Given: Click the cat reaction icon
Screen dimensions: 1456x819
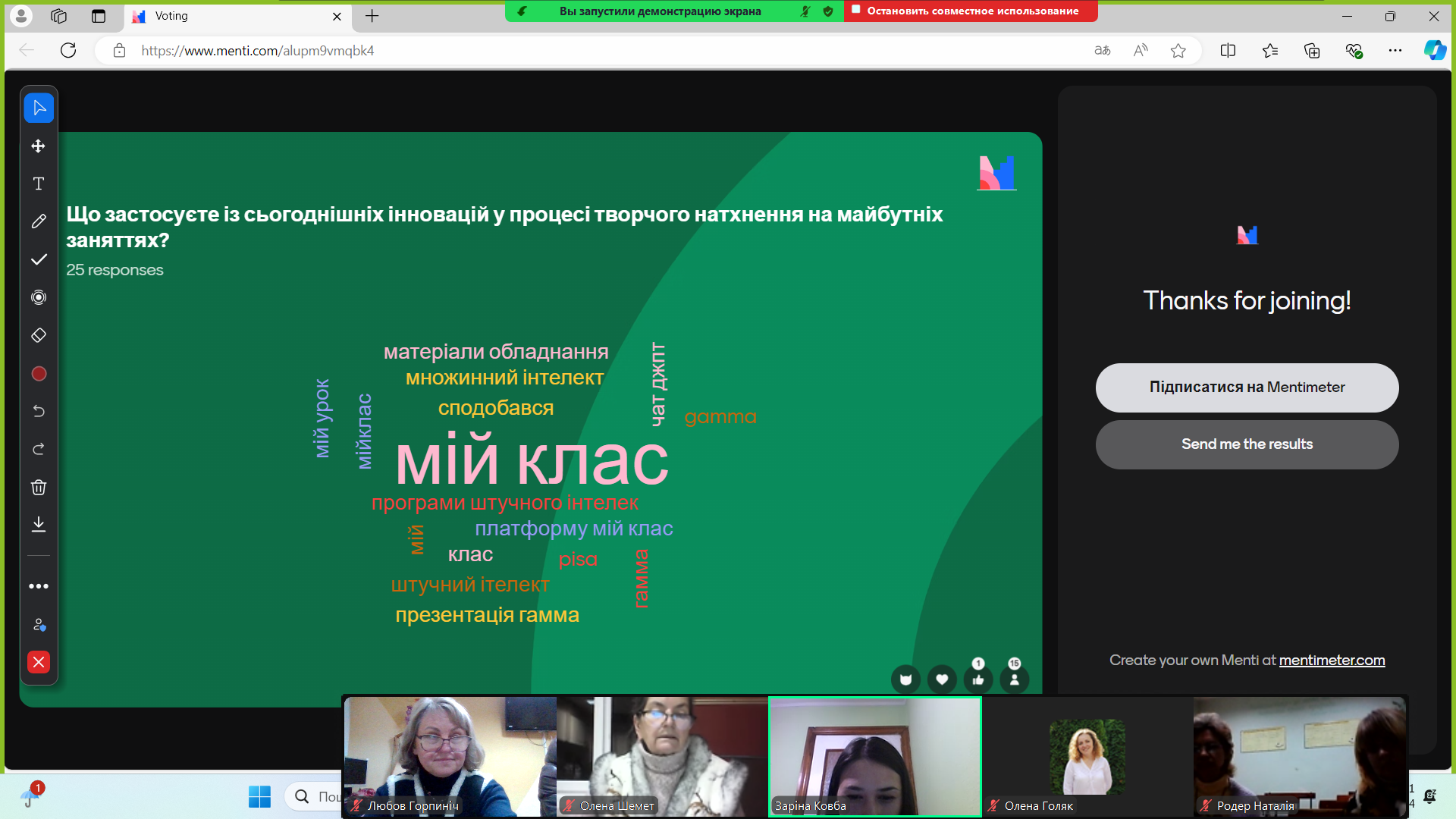Looking at the screenshot, I should (905, 679).
